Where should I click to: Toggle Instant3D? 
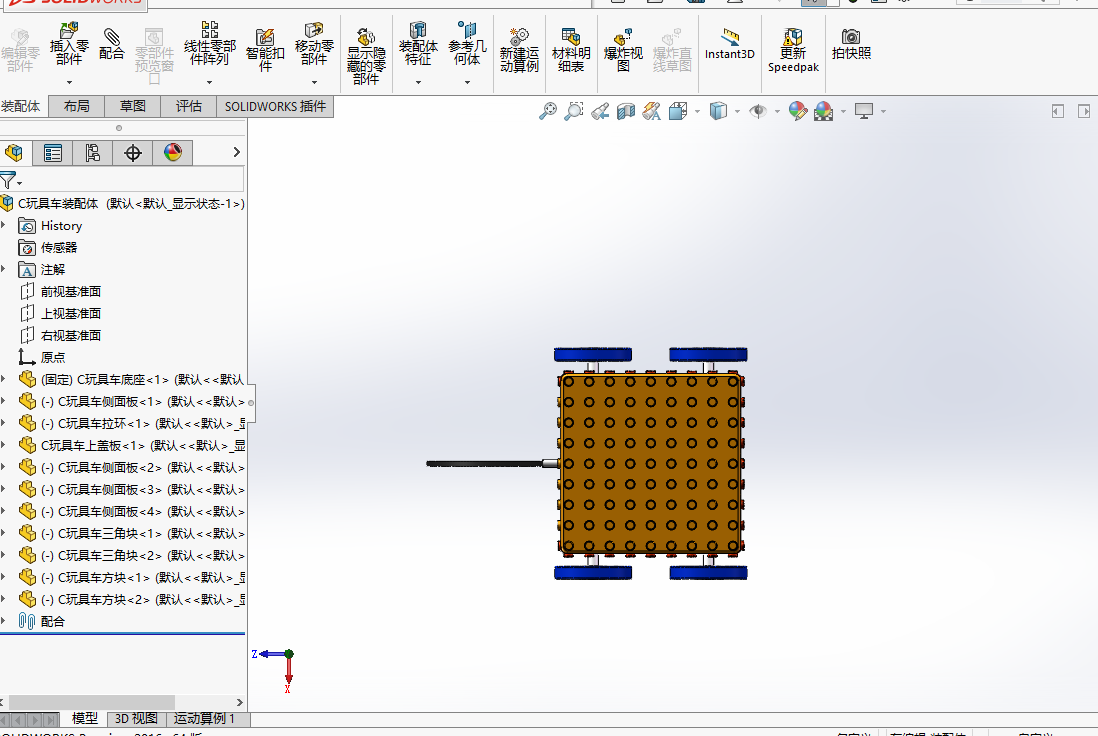pyautogui.click(x=730, y=44)
